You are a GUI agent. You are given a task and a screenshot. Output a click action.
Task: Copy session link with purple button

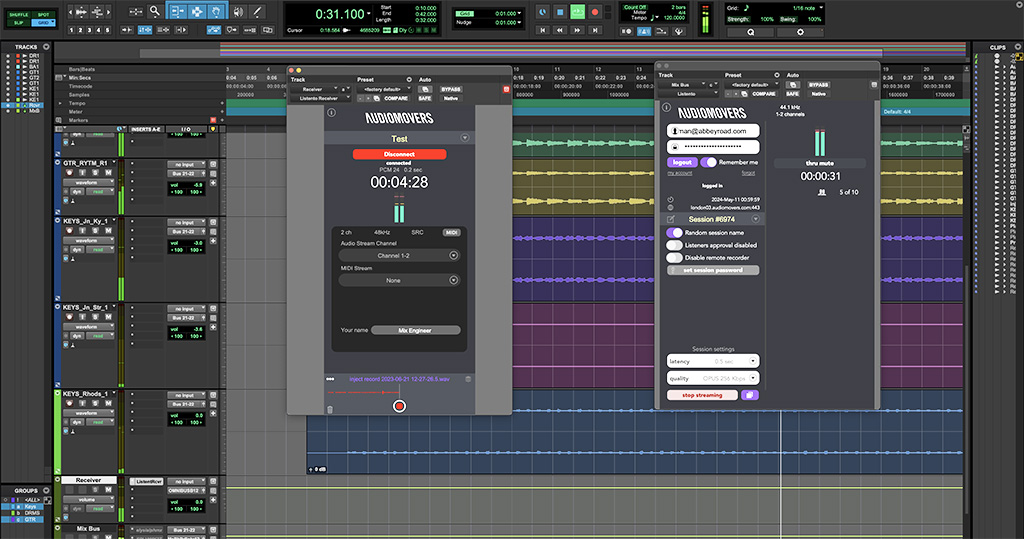750,395
